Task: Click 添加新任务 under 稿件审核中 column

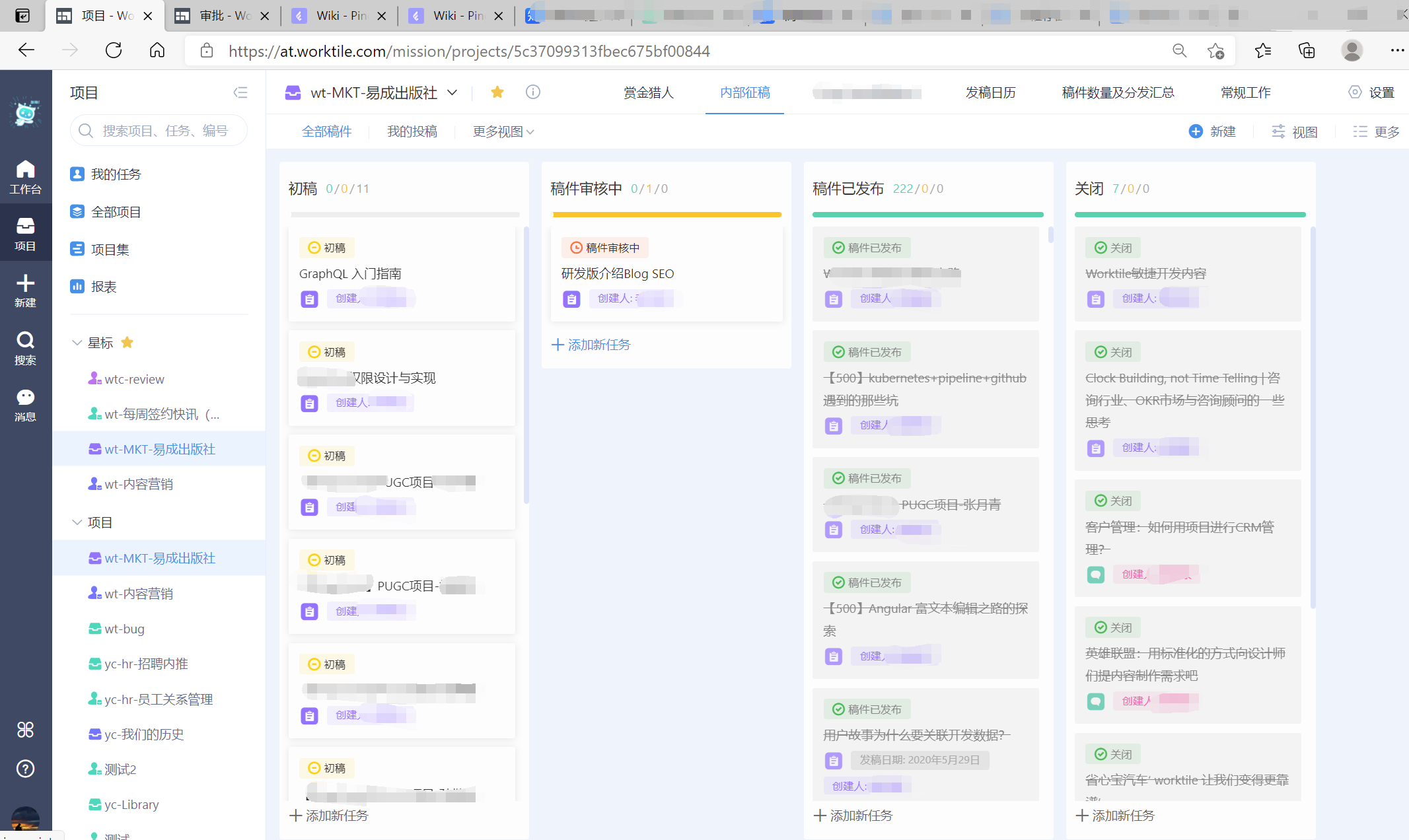Action: click(591, 345)
